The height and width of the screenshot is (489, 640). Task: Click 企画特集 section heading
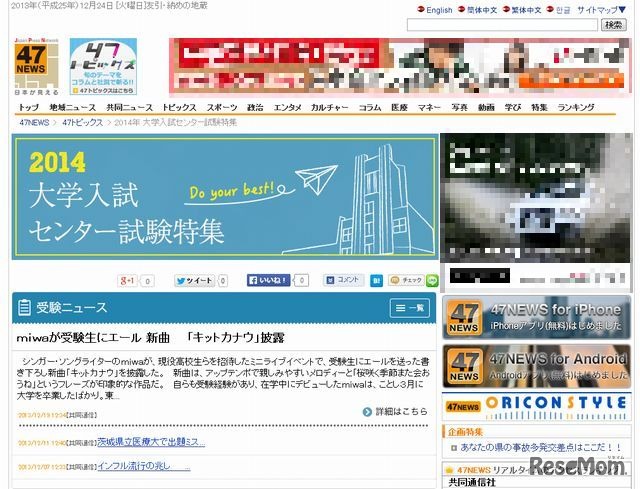pyautogui.click(x=465, y=431)
